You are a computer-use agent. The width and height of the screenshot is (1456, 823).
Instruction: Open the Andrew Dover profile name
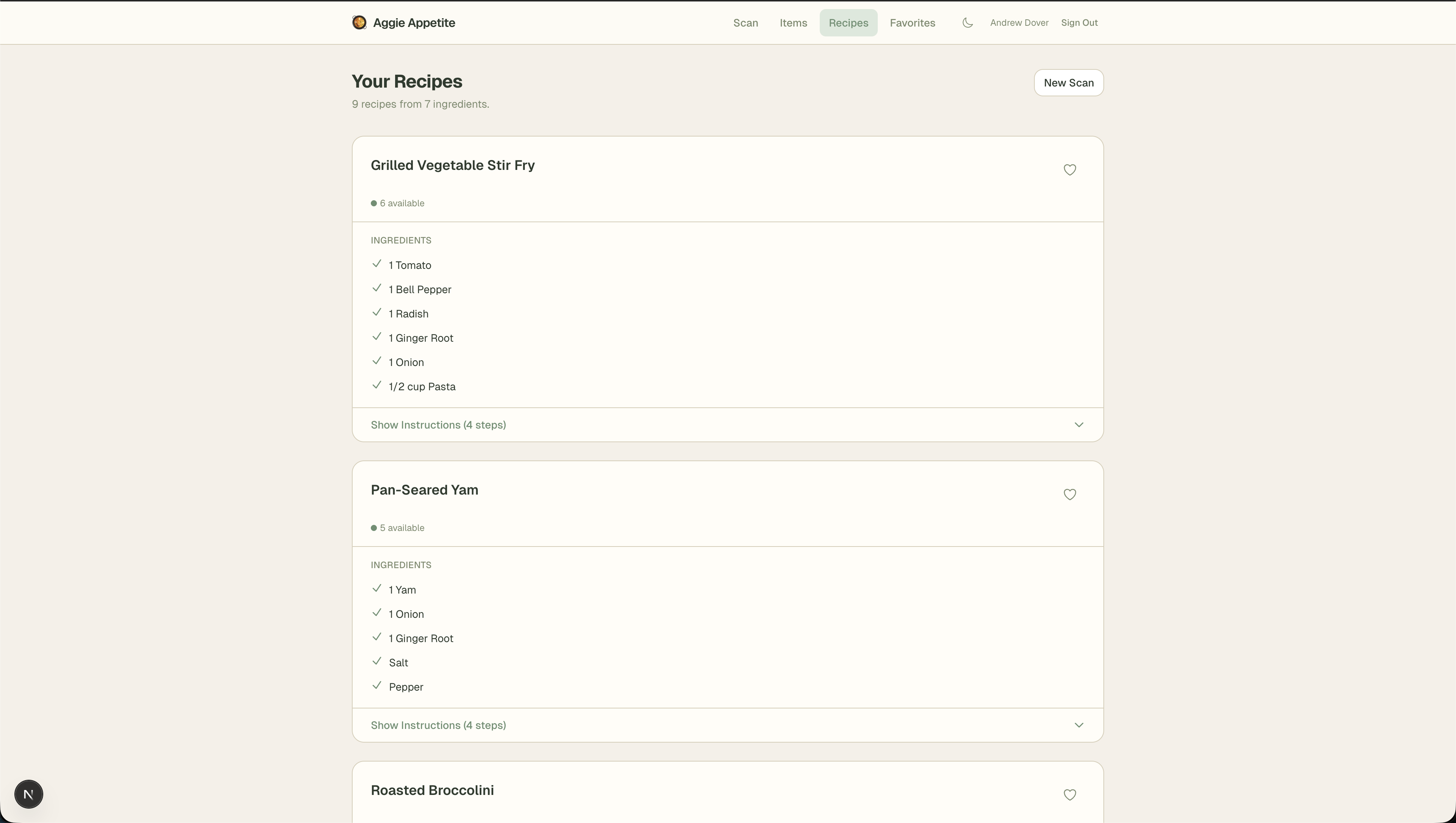[1018, 23]
